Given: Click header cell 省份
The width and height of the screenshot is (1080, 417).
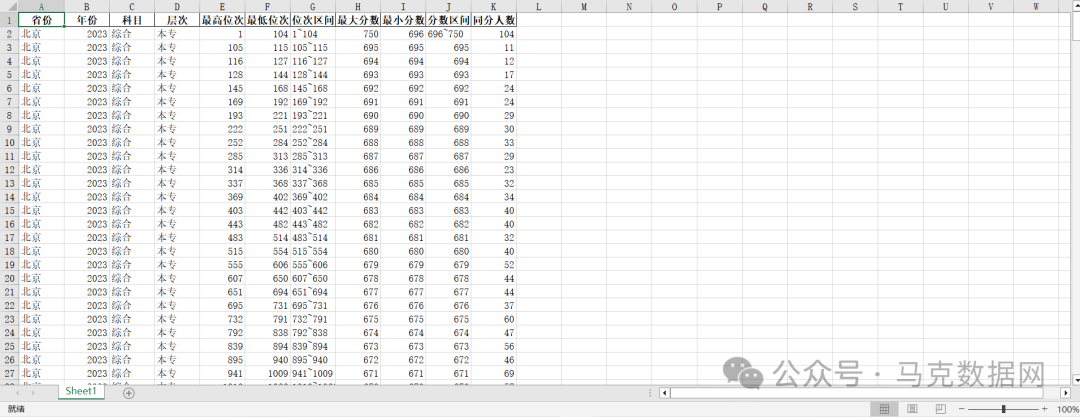Looking at the screenshot, I should (41, 20).
